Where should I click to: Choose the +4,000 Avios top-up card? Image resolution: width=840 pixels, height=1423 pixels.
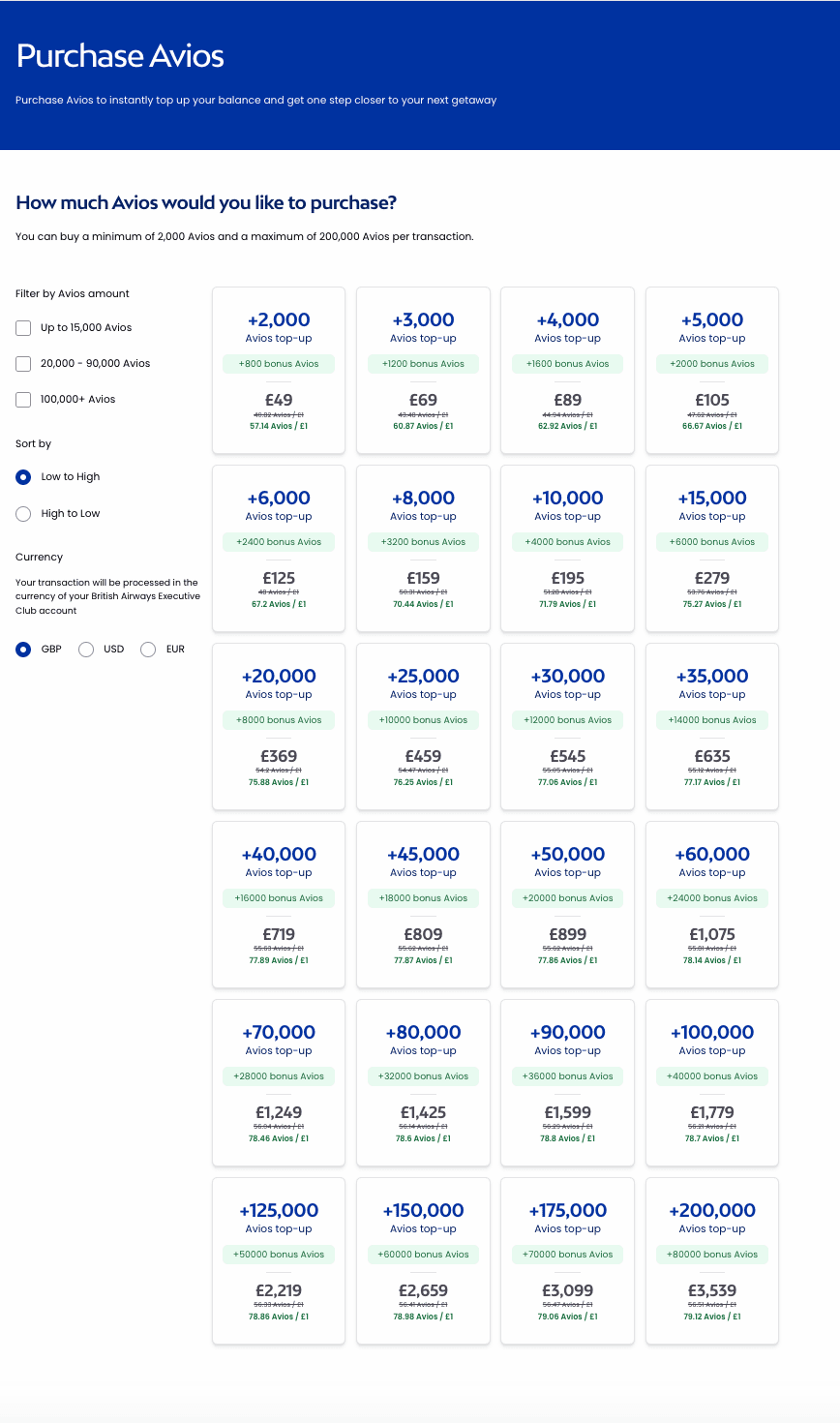tap(567, 370)
